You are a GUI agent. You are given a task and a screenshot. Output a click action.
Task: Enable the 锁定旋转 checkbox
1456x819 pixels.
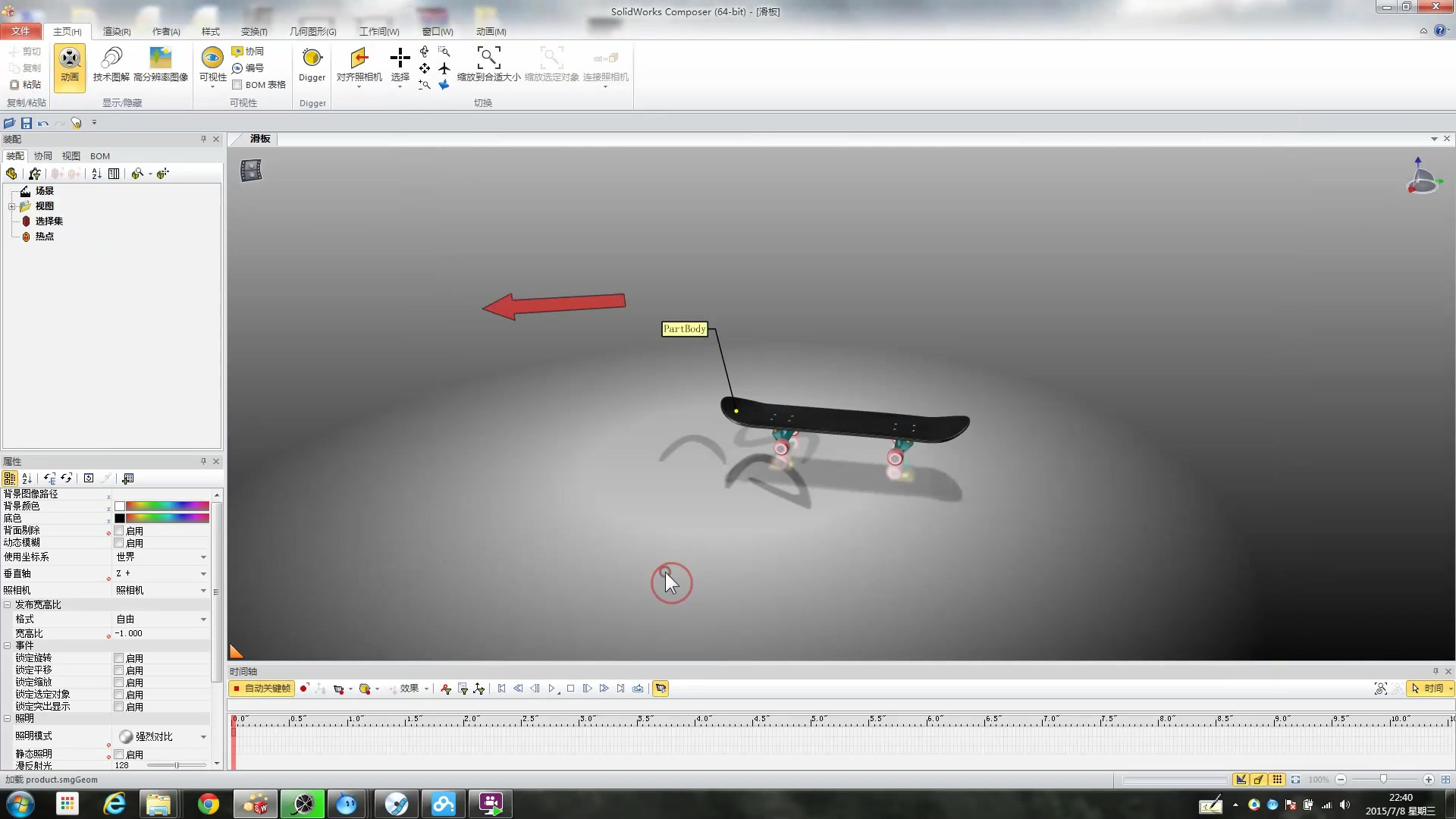tap(119, 658)
